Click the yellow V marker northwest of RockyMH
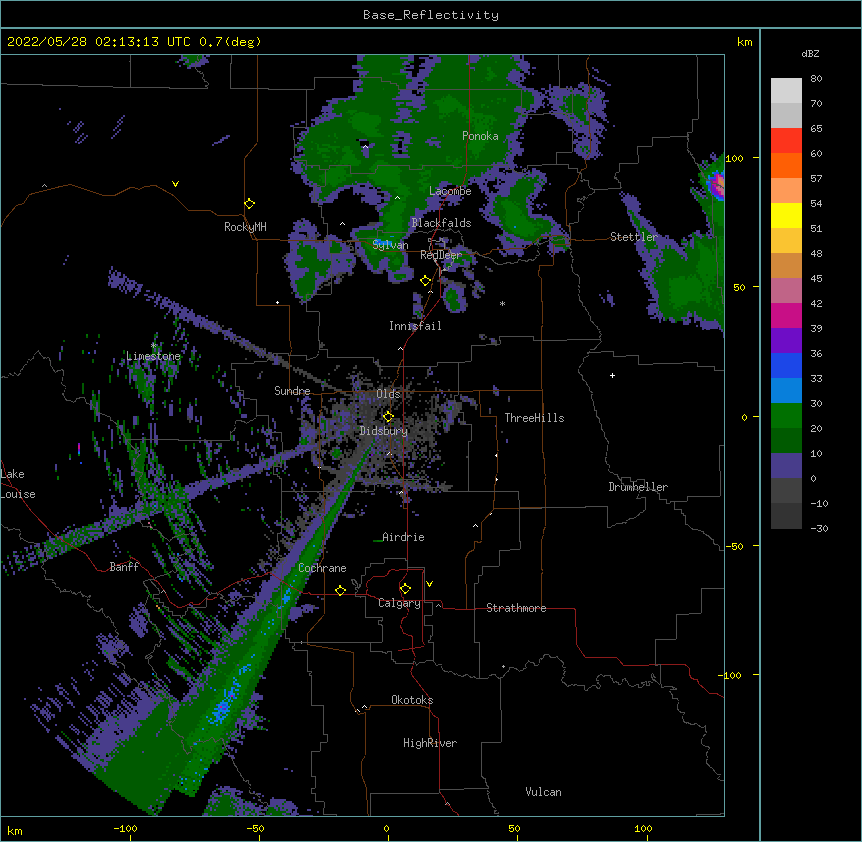This screenshot has width=862, height=842. [x=175, y=184]
